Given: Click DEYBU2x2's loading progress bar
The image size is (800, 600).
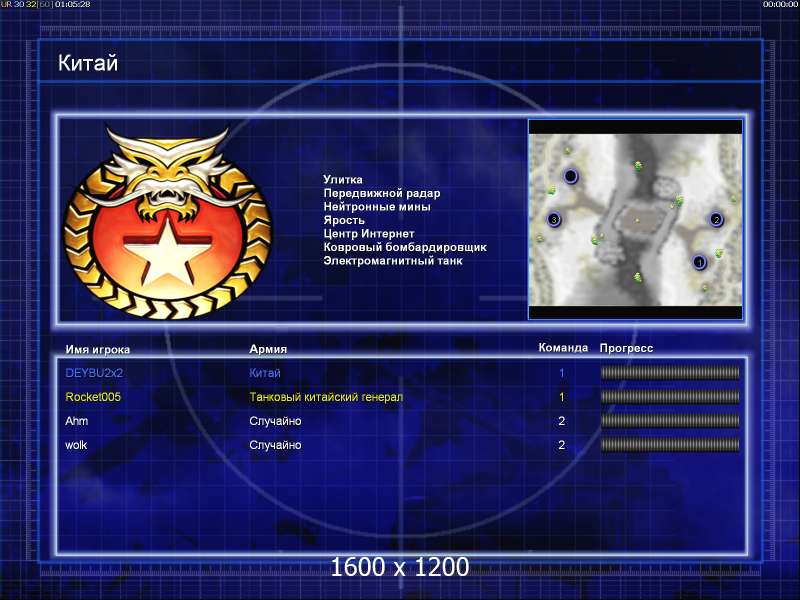Looking at the screenshot, I should pyautogui.click(x=670, y=373).
